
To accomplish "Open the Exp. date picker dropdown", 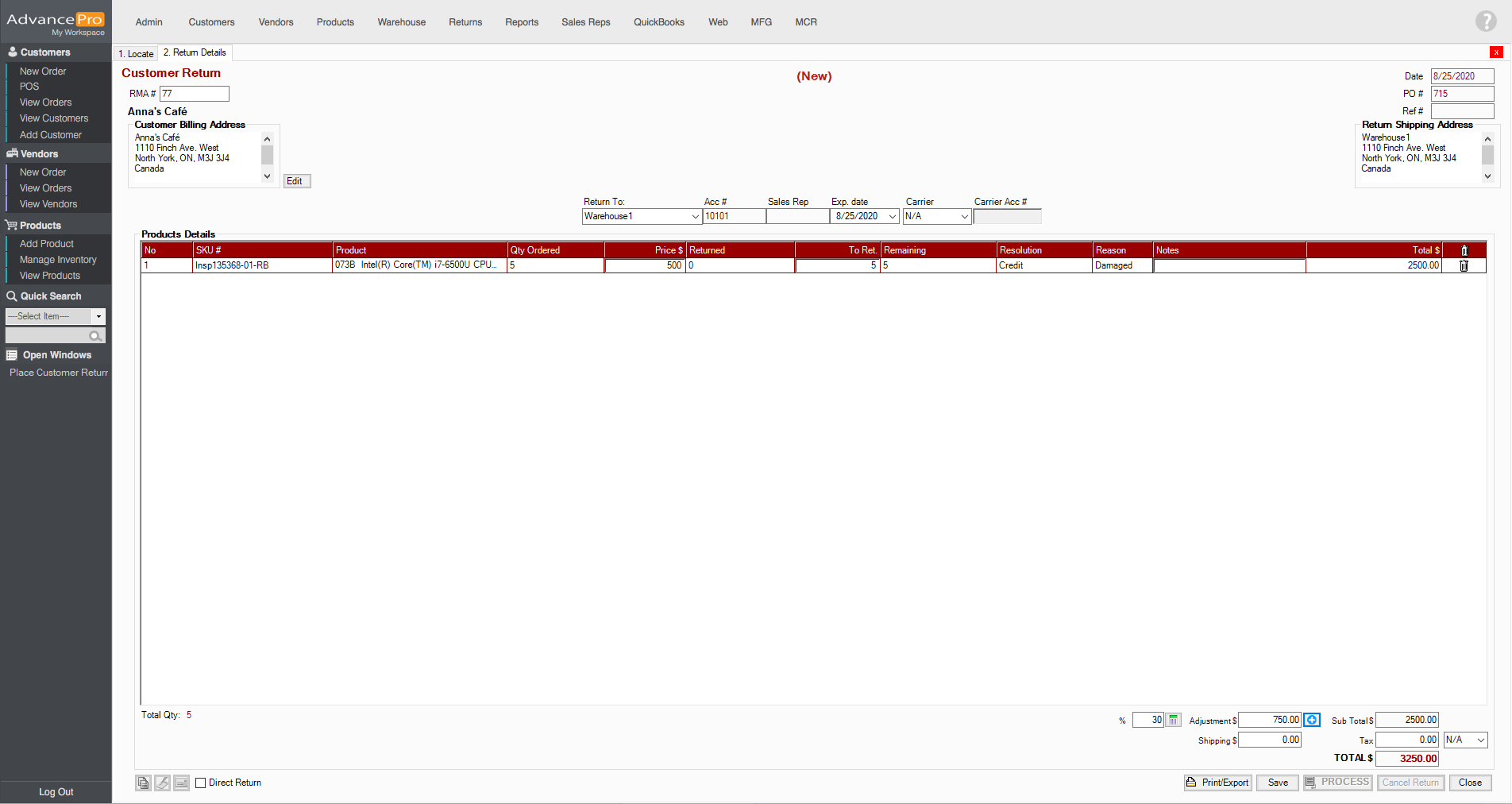I will tap(892, 217).
